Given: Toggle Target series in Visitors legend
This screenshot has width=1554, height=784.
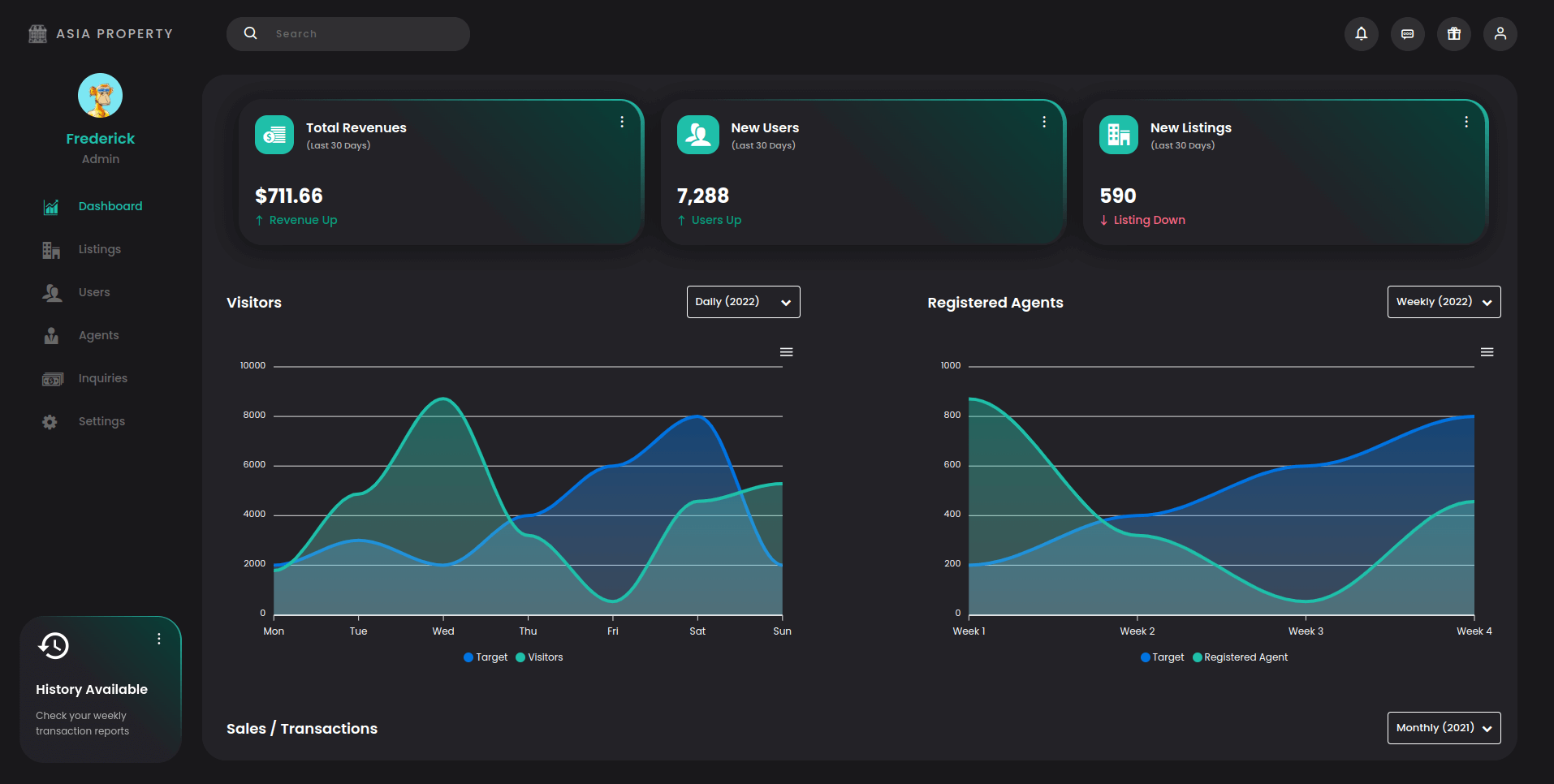Looking at the screenshot, I should pos(486,657).
